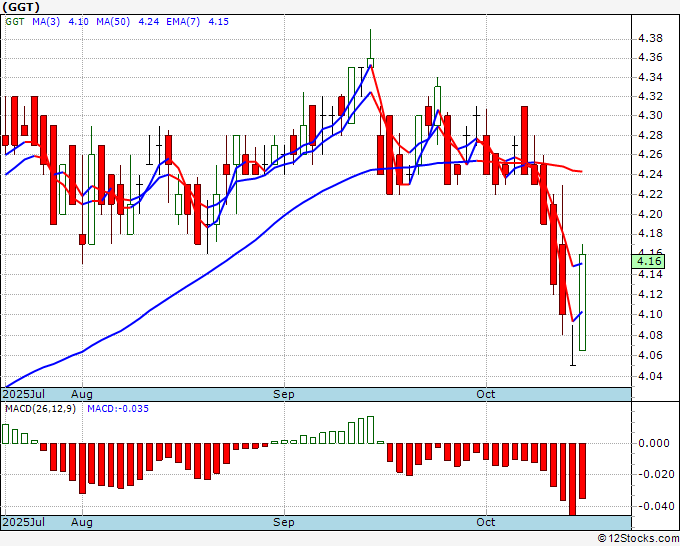
Task: Click the ©12Stocks.com attribution link
Action: coord(638,539)
